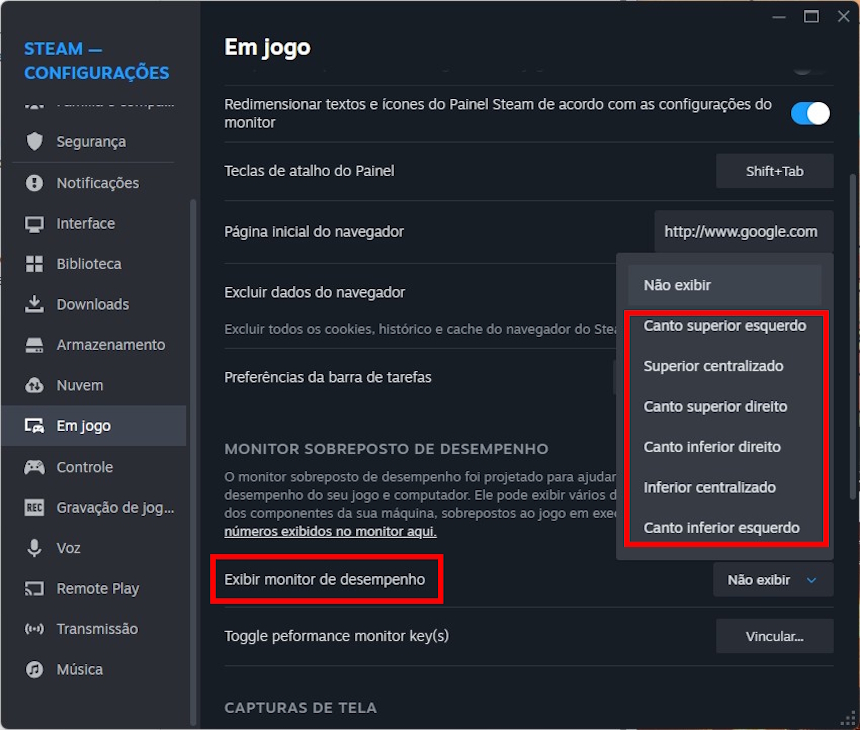Click the Biblioteca sidebar icon
Screen dimensions: 860x730
pyautogui.click(x=36, y=263)
